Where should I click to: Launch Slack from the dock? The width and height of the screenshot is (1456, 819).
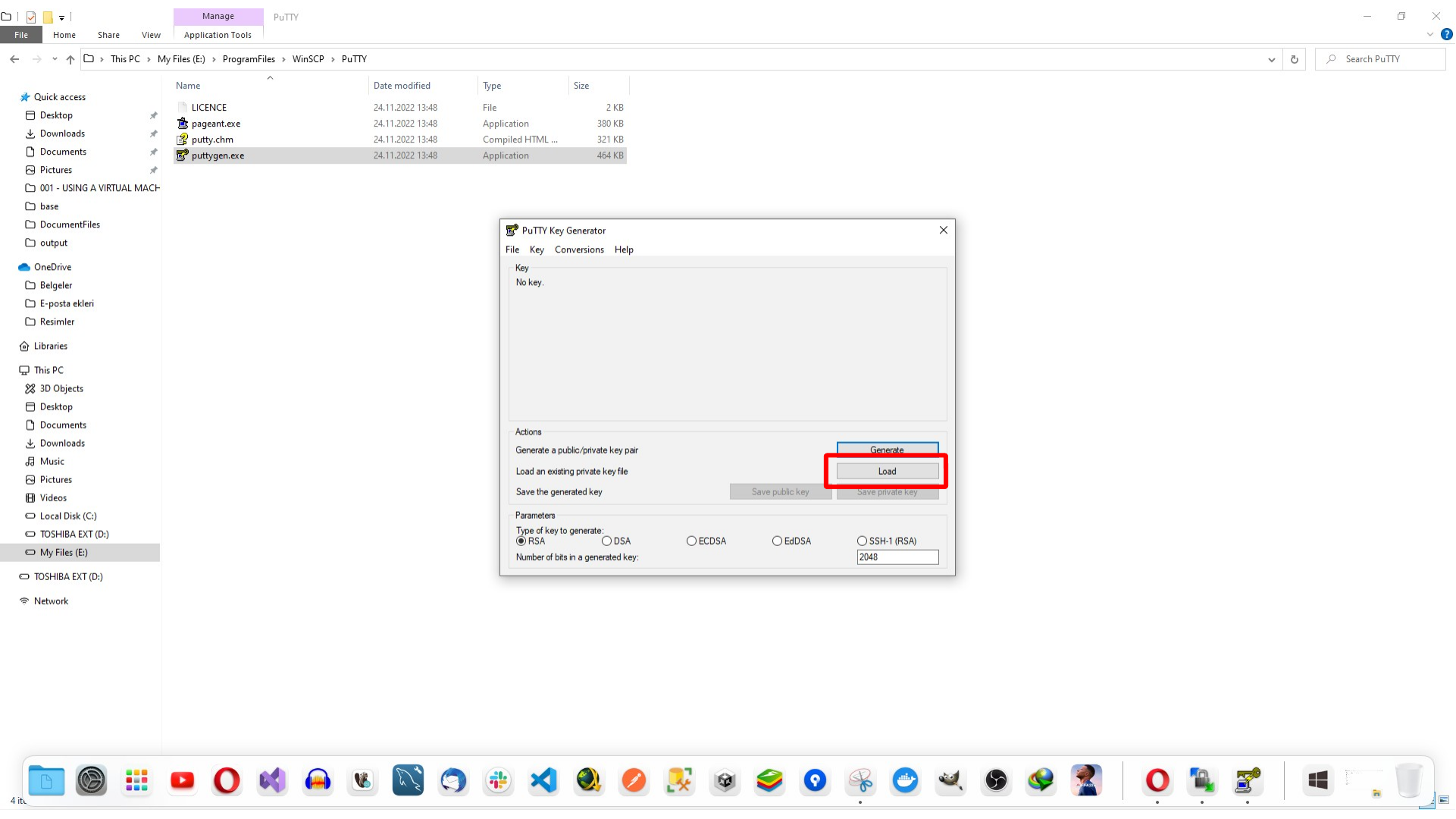(x=498, y=780)
